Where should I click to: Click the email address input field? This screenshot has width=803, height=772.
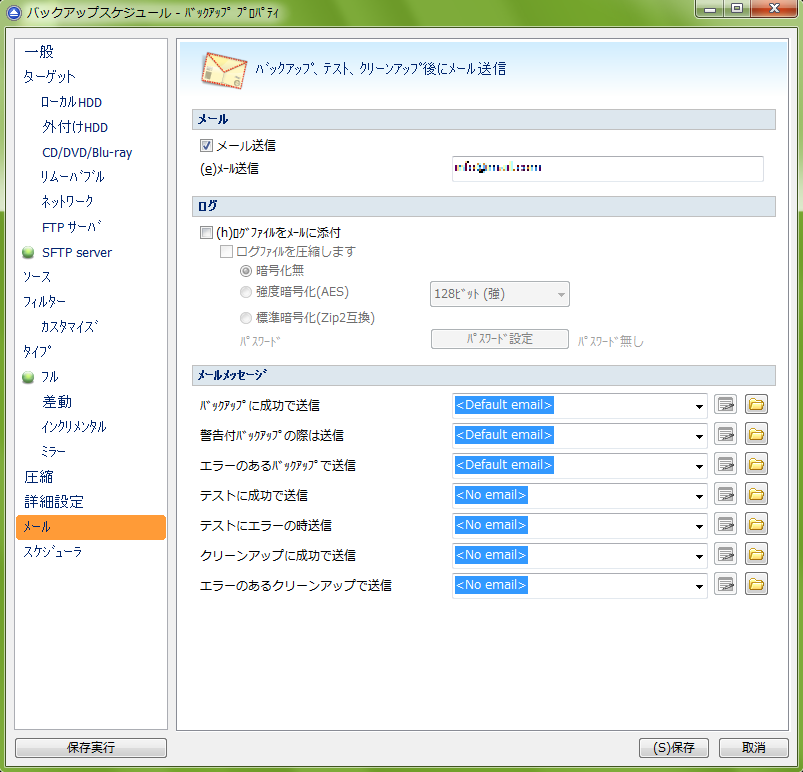point(607,169)
